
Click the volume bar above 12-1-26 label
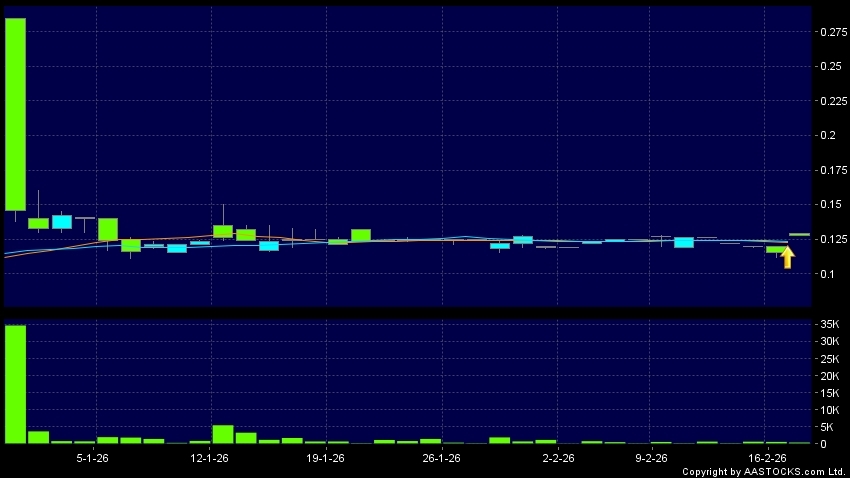[x=223, y=434]
